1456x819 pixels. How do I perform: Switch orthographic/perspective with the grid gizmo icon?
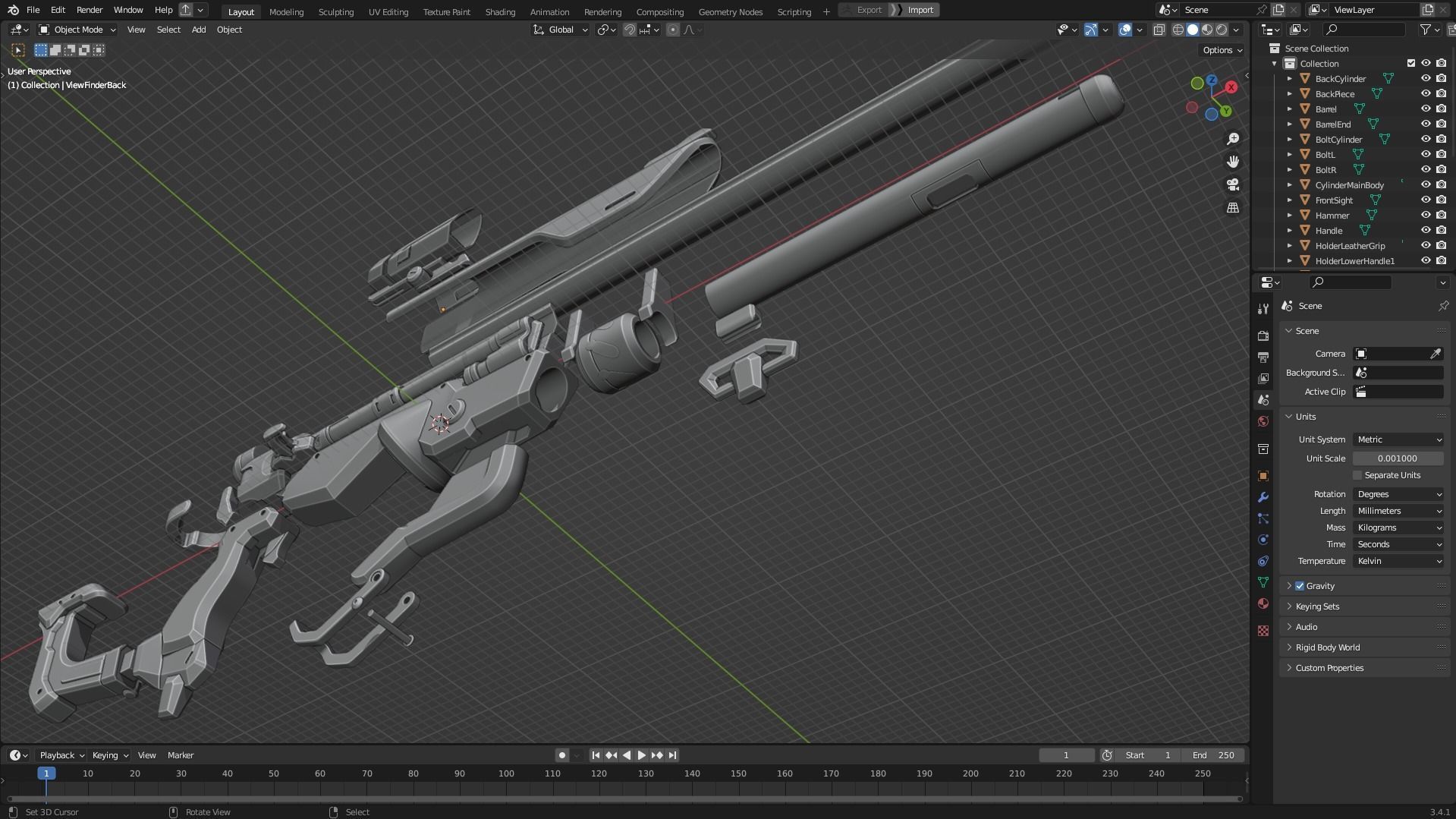coord(1233,207)
